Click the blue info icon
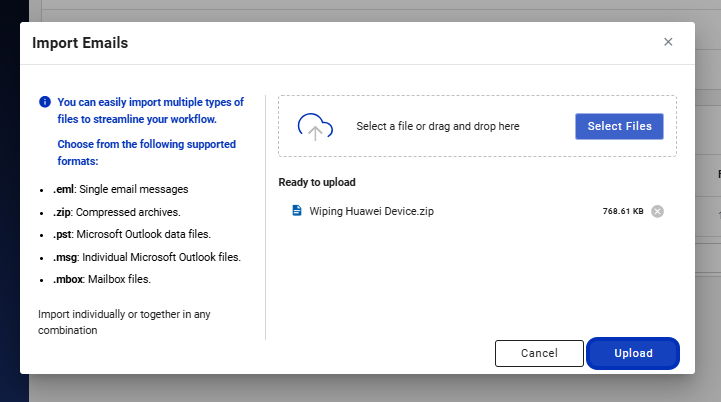Viewport: 721px width, 402px height. coord(45,102)
